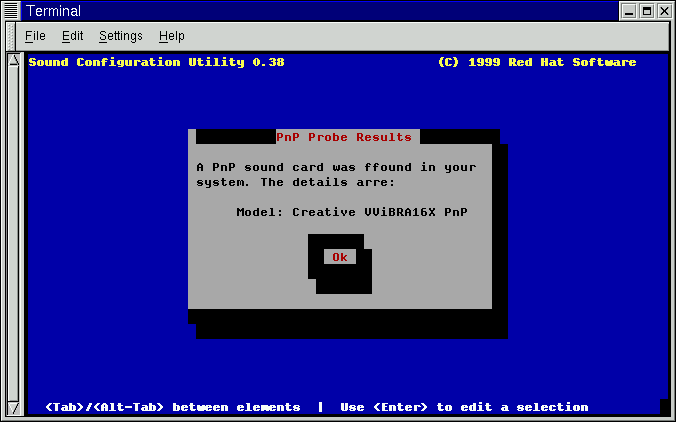Open the Settings menu

pos(120,36)
